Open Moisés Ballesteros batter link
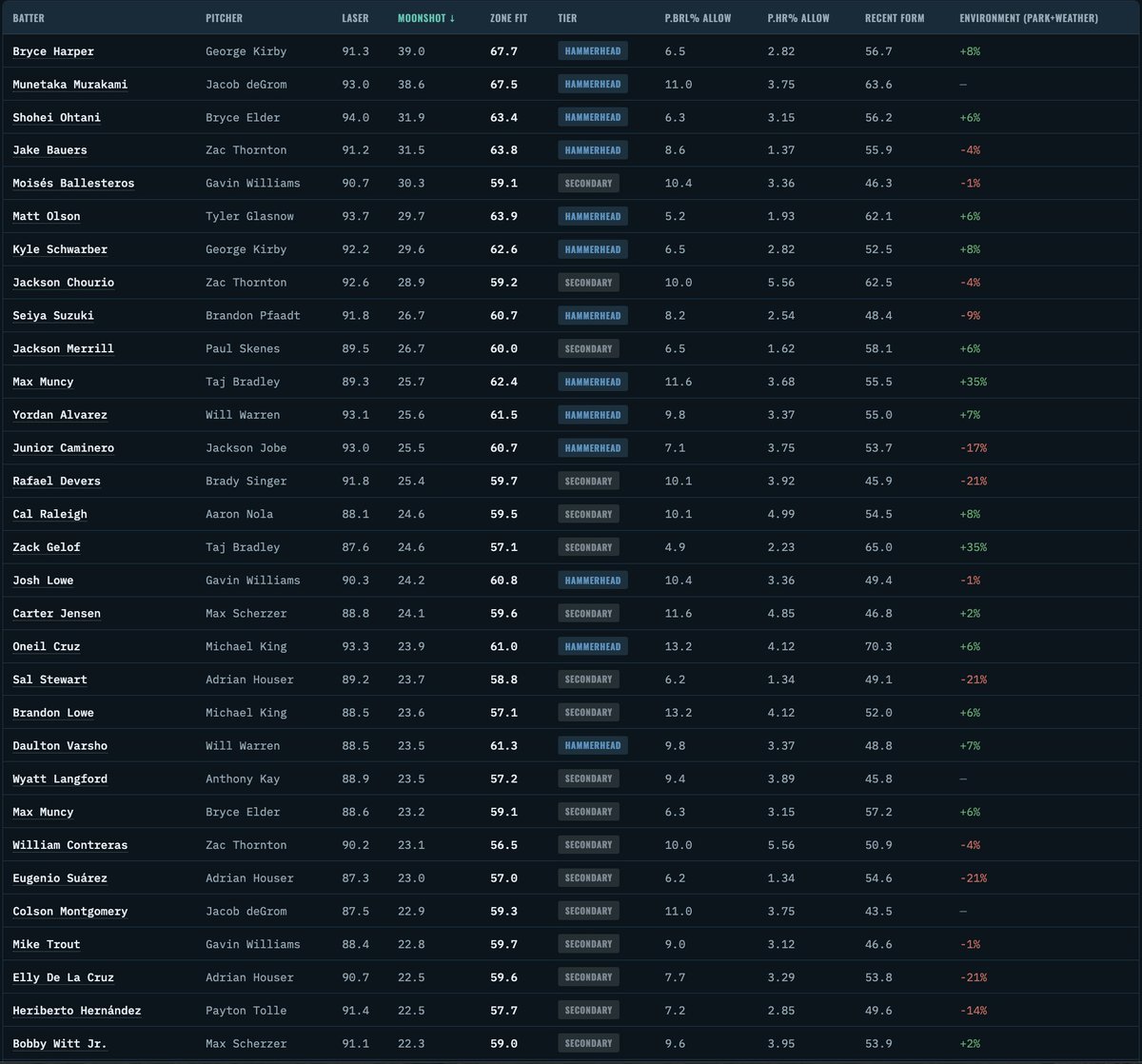1142x1064 pixels. click(x=73, y=184)
